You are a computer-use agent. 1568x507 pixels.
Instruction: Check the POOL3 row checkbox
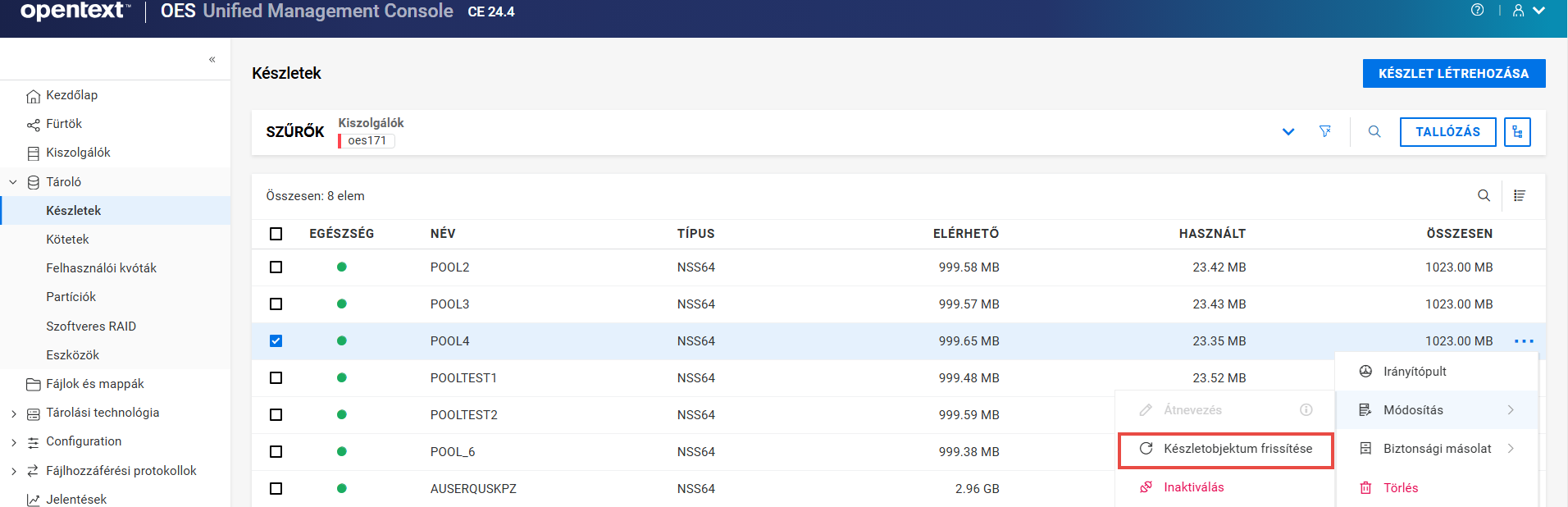(276, 304)
